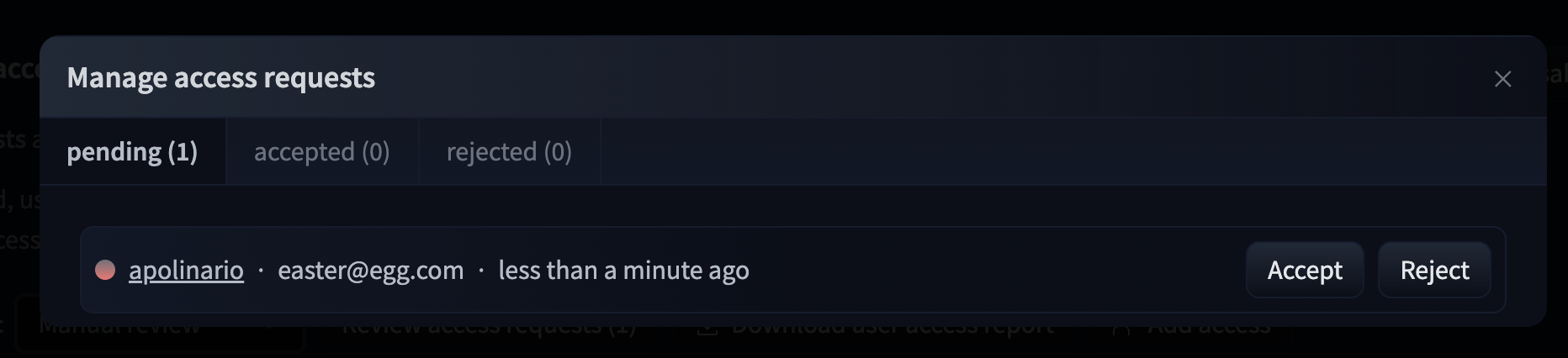
Task: Show the rejected (0) tab
Action: tap(509, 152)
